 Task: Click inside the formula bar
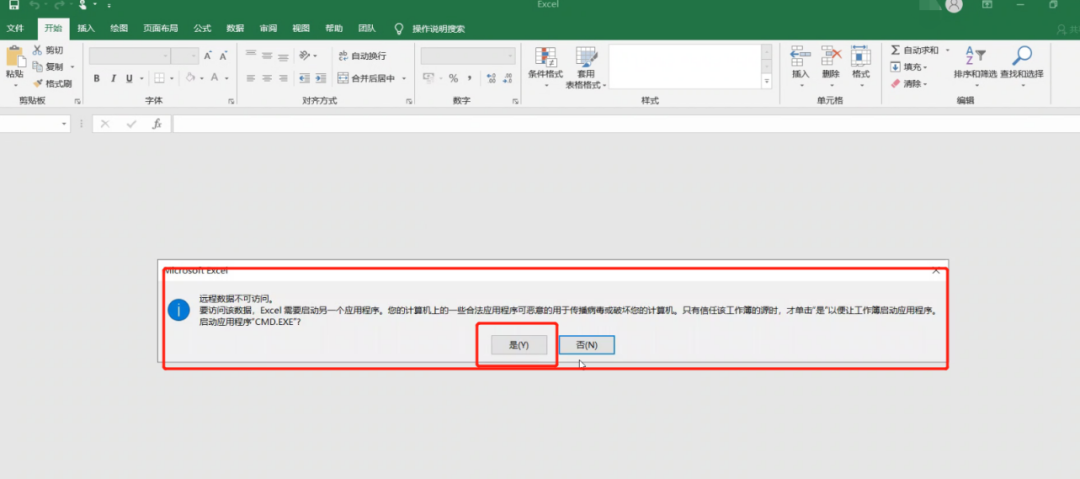coord(625,124)
